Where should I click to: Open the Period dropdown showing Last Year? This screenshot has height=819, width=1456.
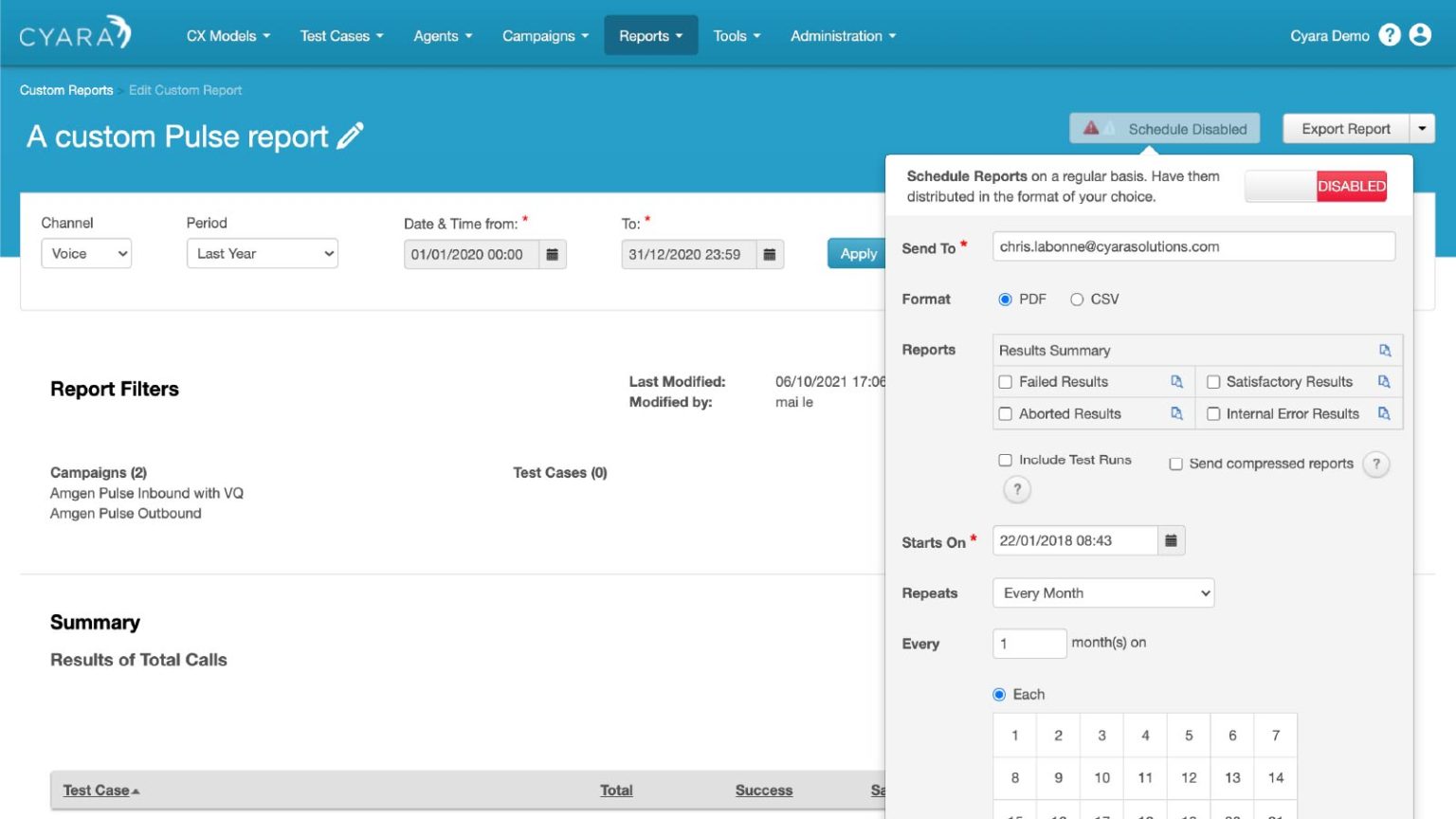[x=262, y=253]
